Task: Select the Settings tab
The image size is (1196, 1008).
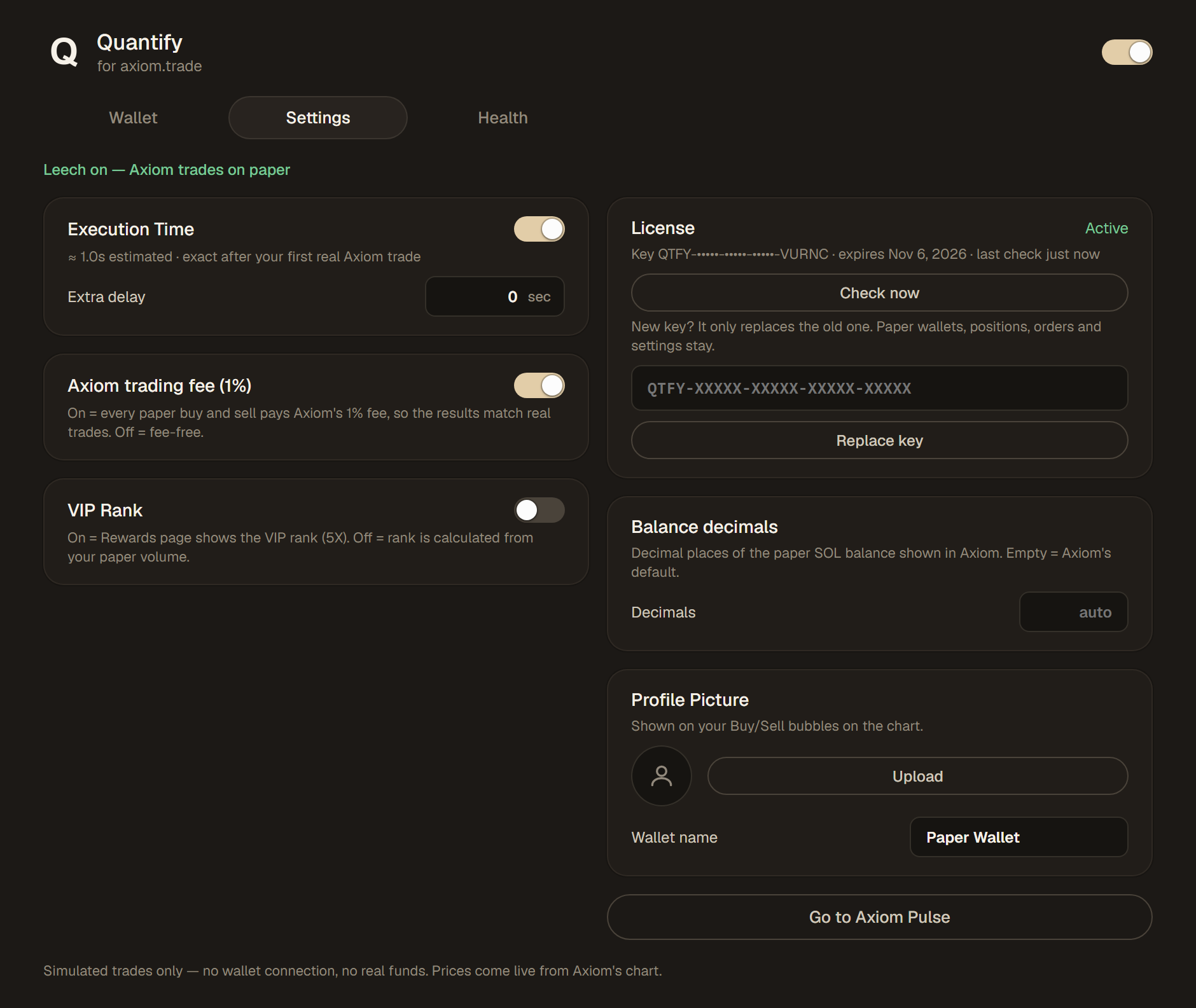Action: [318, 118]
